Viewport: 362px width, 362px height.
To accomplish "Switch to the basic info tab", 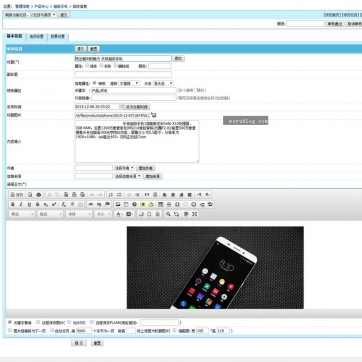I will (14, 36).
